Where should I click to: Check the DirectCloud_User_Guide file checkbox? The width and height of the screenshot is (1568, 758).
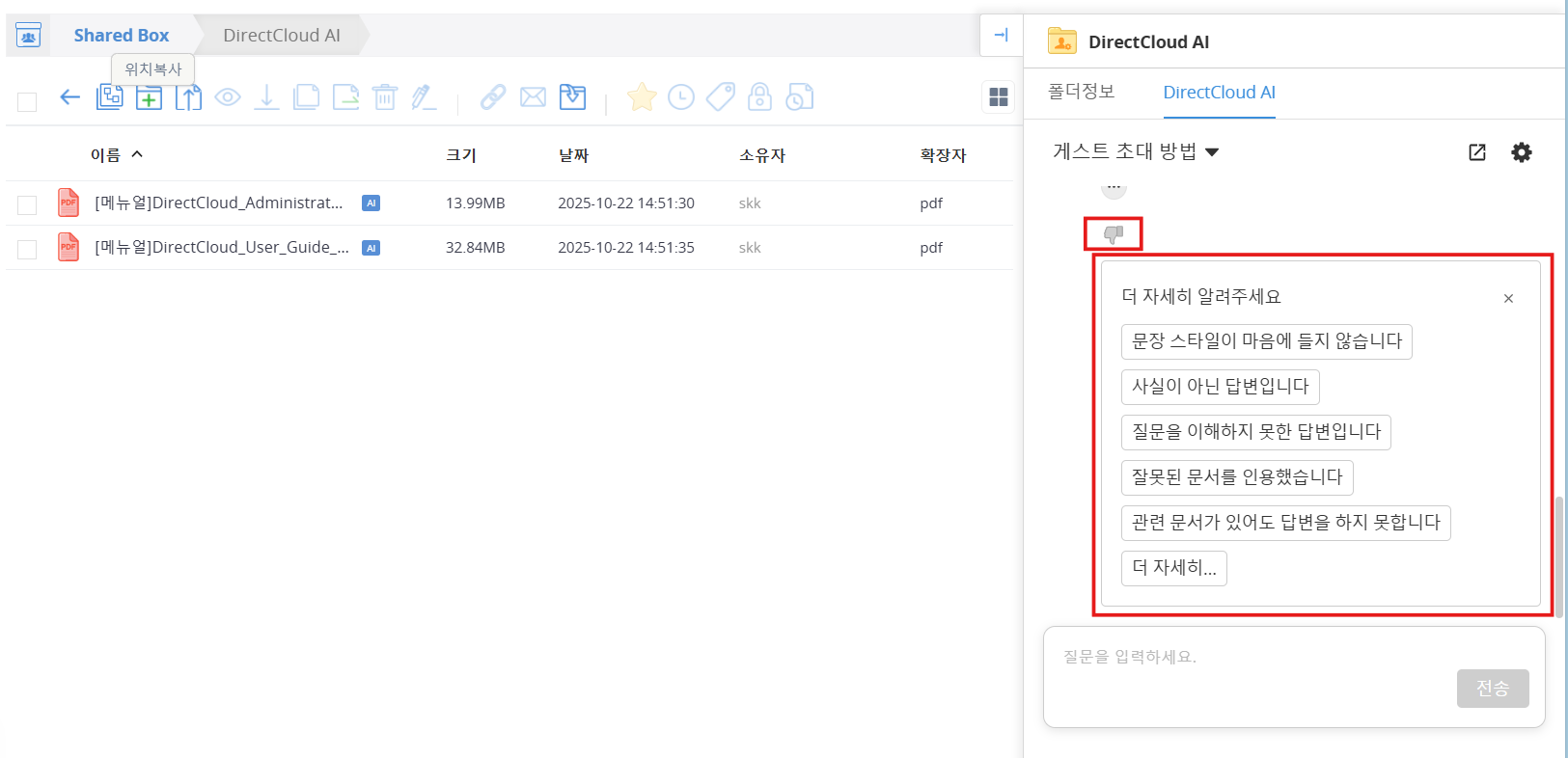coord(27,249)
